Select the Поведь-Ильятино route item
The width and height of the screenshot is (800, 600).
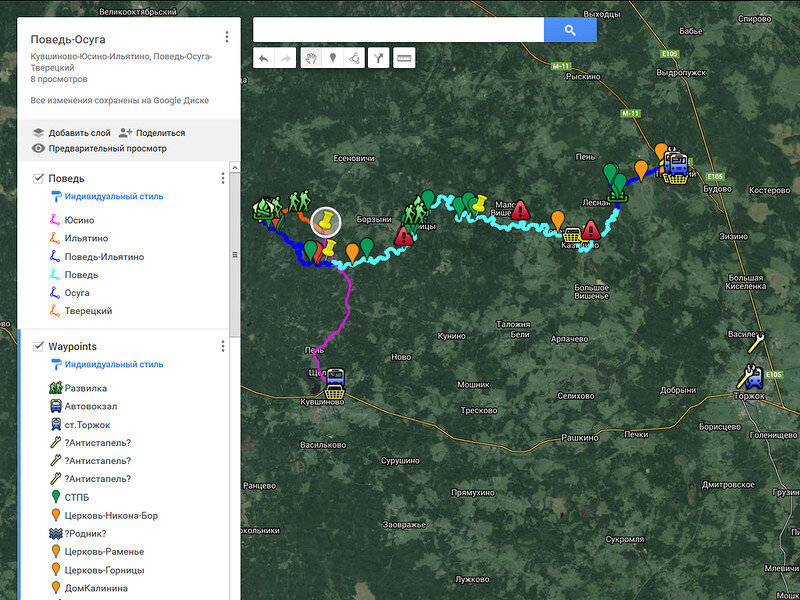(104, 257)
